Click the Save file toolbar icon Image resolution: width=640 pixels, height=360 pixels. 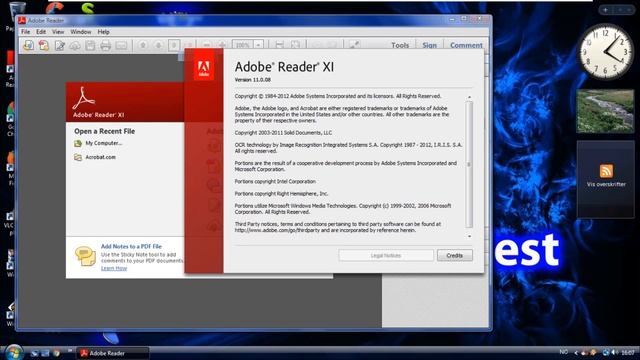[x=90, y=45]
